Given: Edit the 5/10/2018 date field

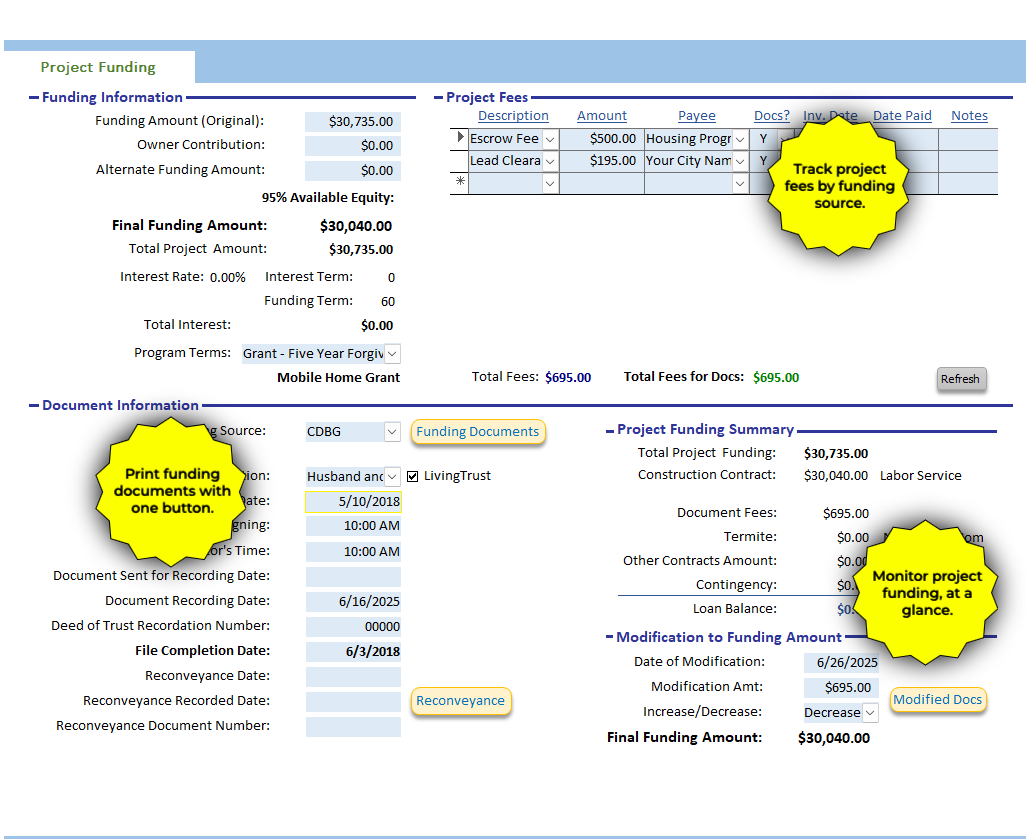Looking at the screenshot, I should 353,502.
